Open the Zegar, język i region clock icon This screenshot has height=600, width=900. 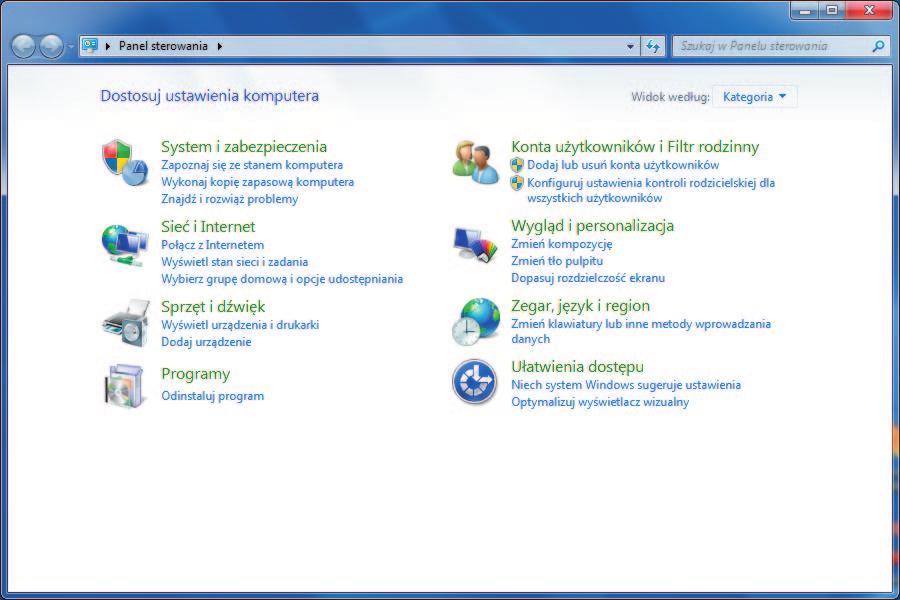[475, 322]
